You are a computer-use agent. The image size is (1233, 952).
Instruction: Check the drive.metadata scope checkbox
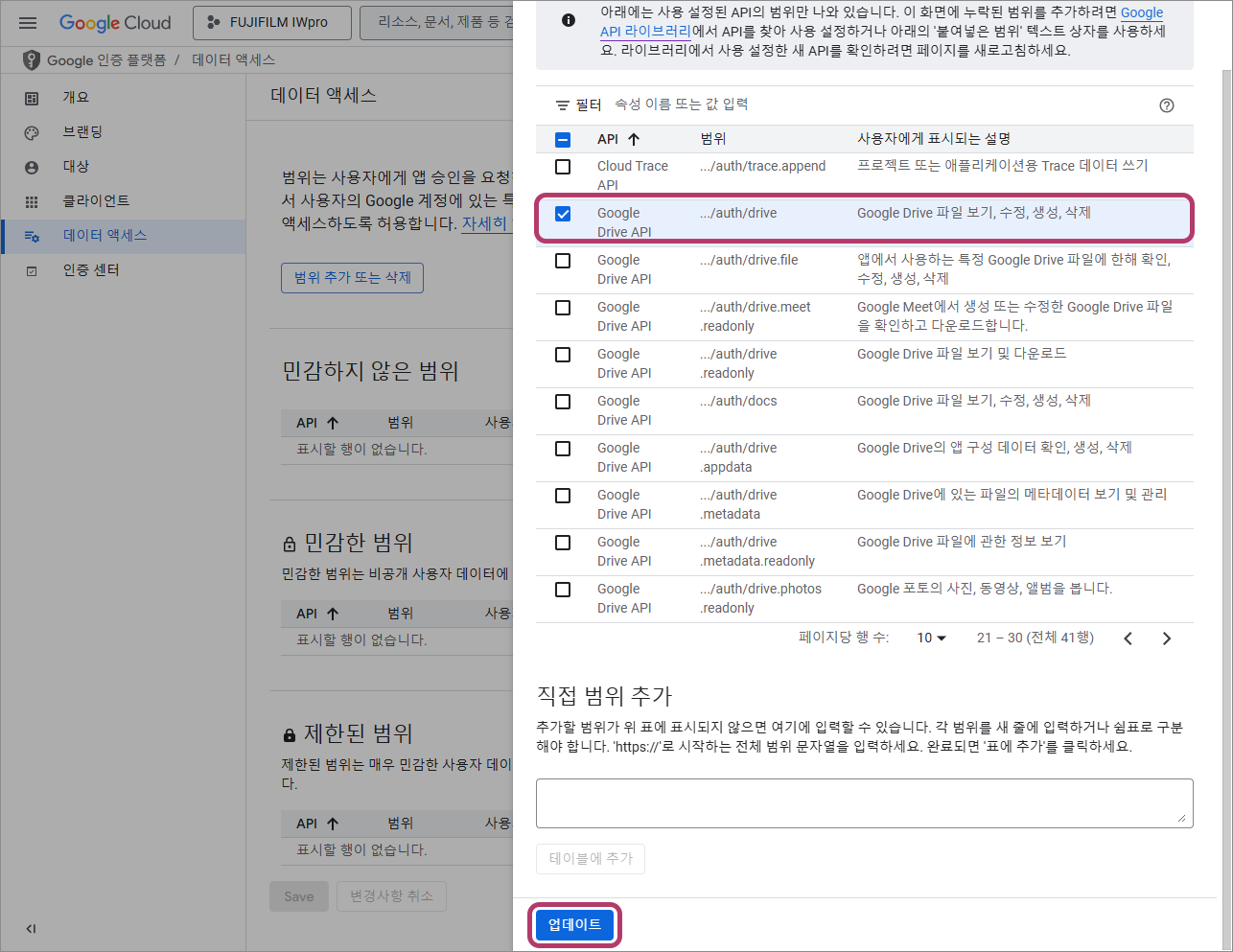pyautogui.click(x=563, y=496)
